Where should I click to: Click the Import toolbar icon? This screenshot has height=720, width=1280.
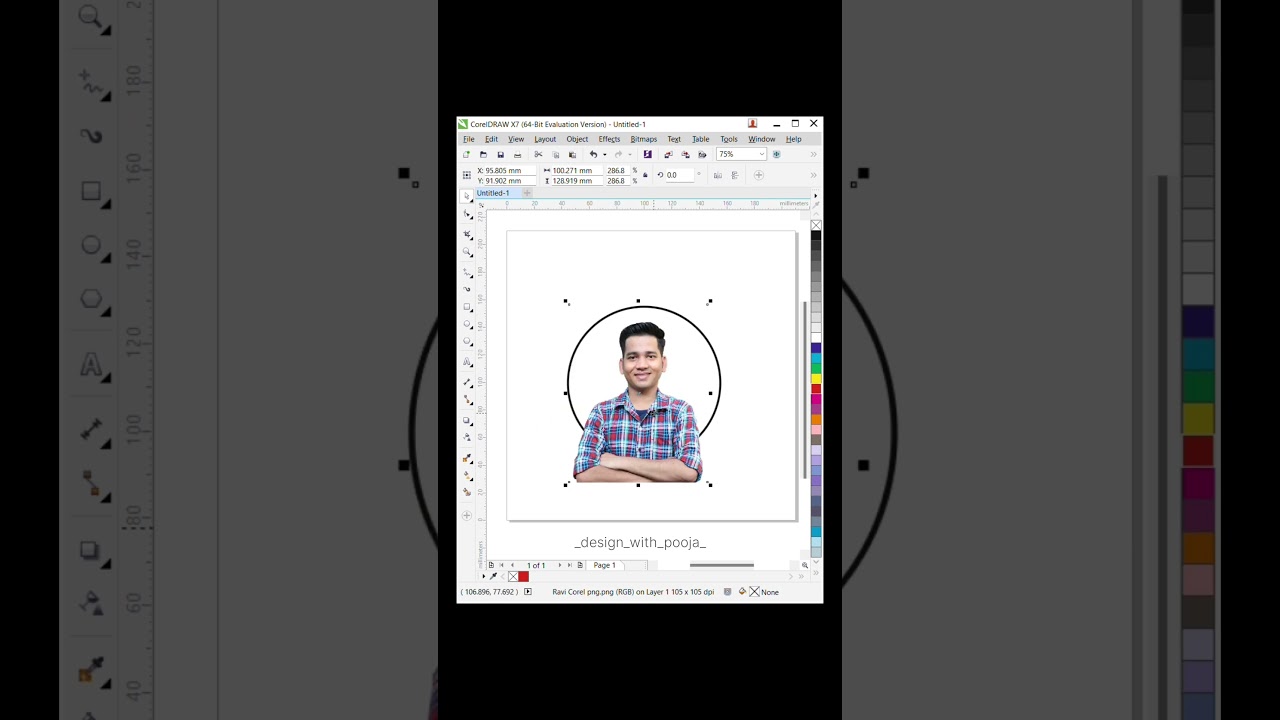point(668,155)
